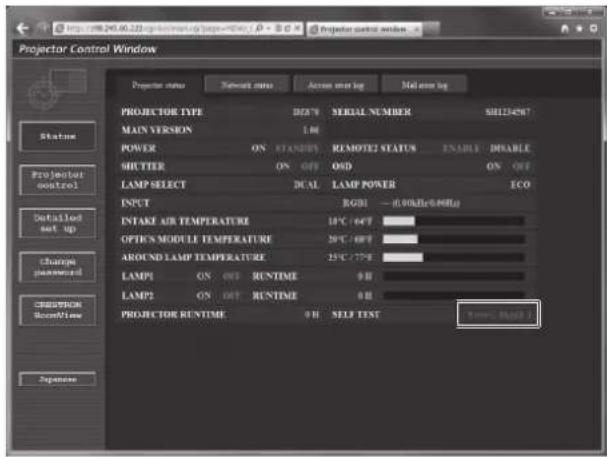This screenshot has width=607, height=457.
Task: Open the browser tools gear icon
Action: pos(593,28)
